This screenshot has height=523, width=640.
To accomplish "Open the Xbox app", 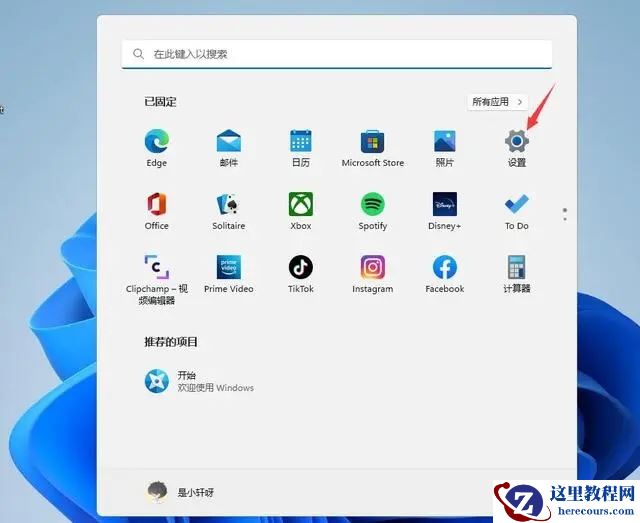I will [301, 211].
